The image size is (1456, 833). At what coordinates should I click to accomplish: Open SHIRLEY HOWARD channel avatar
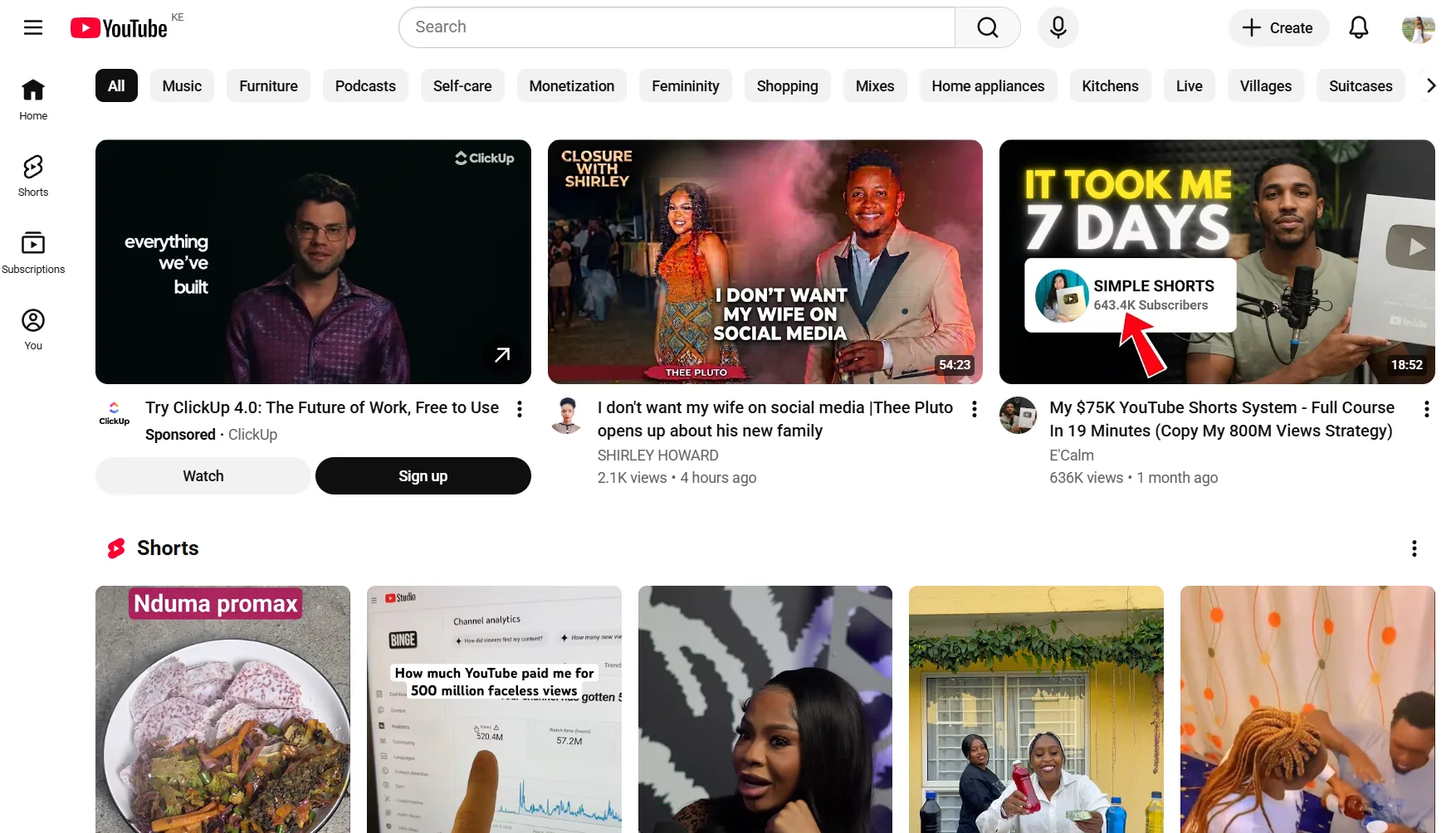tap(567, 415)
